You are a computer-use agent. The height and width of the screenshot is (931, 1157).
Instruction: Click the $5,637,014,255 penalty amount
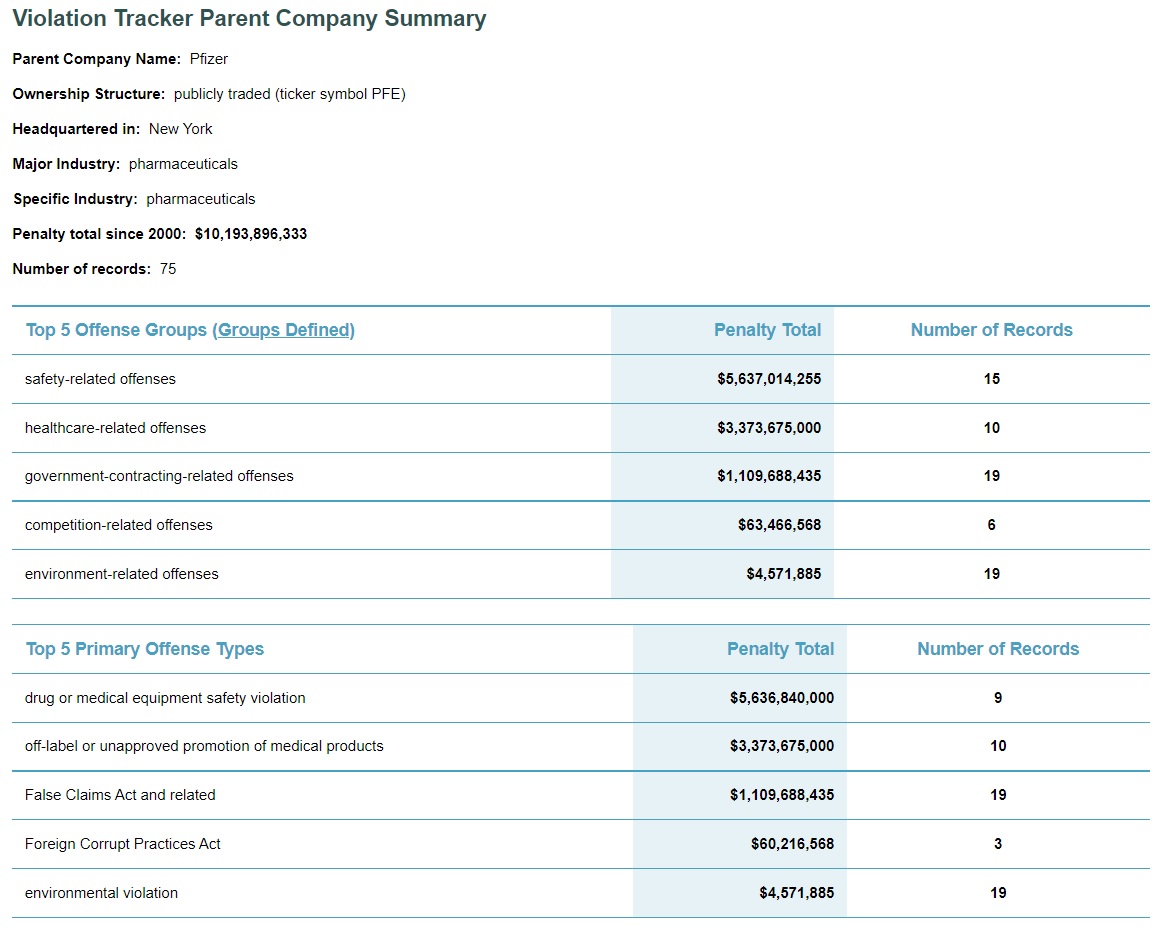769,379
